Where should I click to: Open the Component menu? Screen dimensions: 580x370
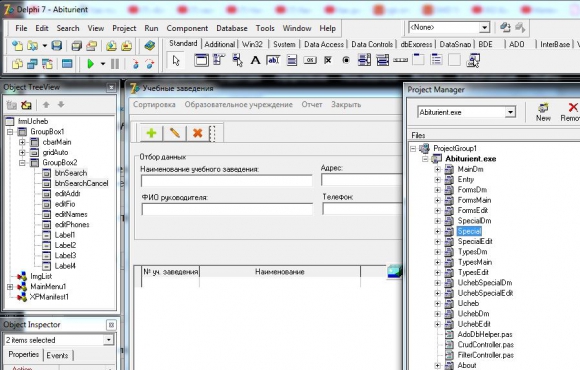point(187,28)
